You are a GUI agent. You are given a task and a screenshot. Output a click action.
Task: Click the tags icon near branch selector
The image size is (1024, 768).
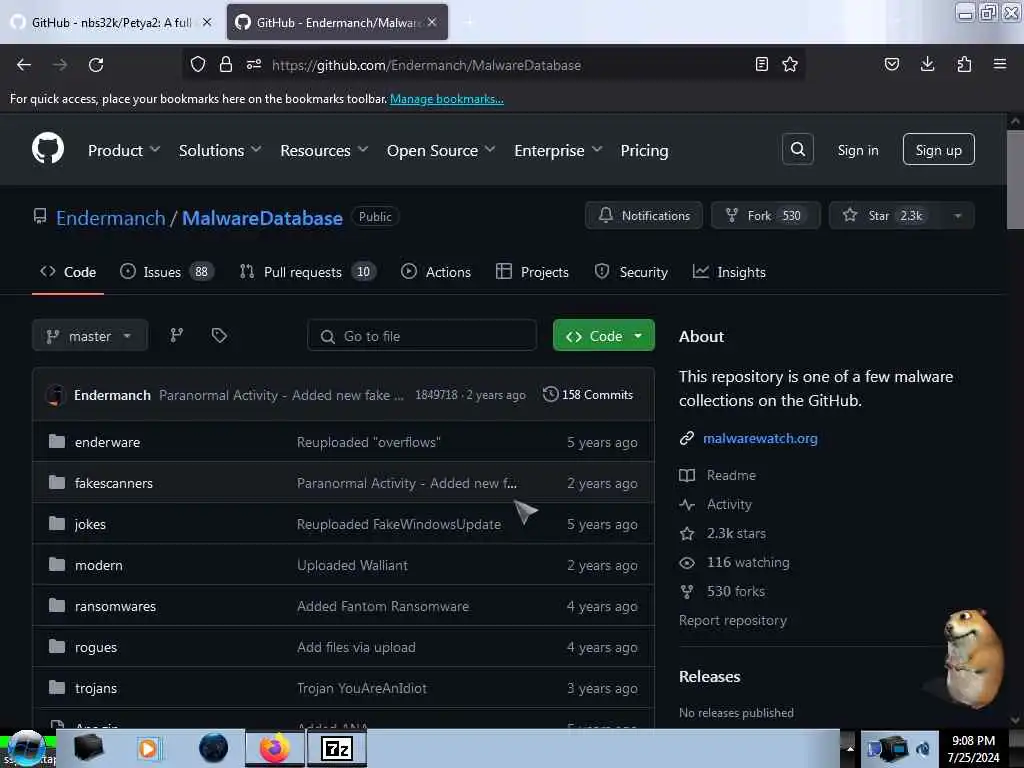pyautogui.click(x=219, y=336)
